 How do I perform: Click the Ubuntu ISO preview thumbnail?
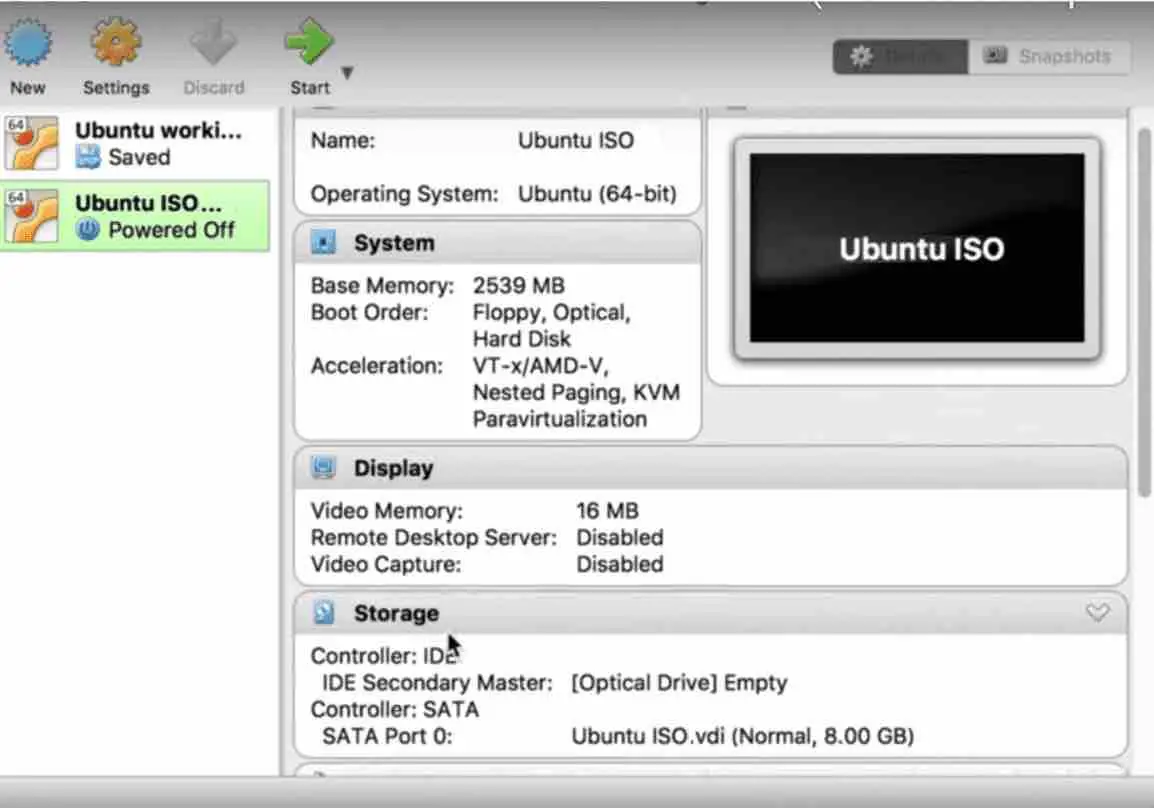click(x=917, y=248)
